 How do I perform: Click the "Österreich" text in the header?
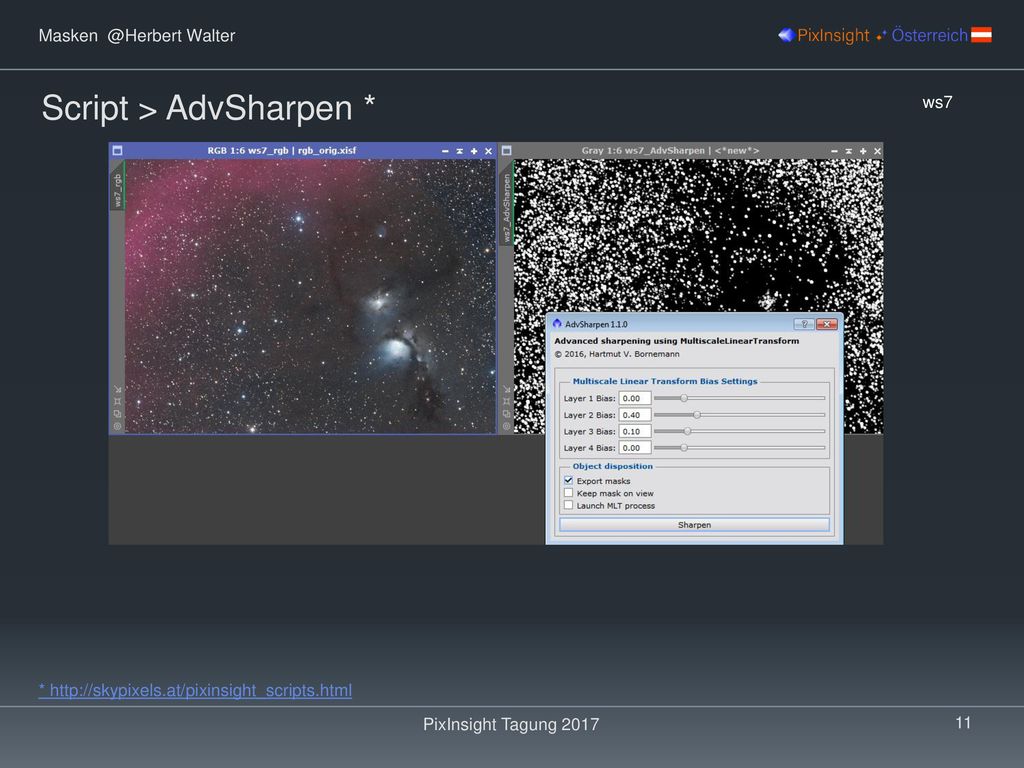(x=929, y=35)
